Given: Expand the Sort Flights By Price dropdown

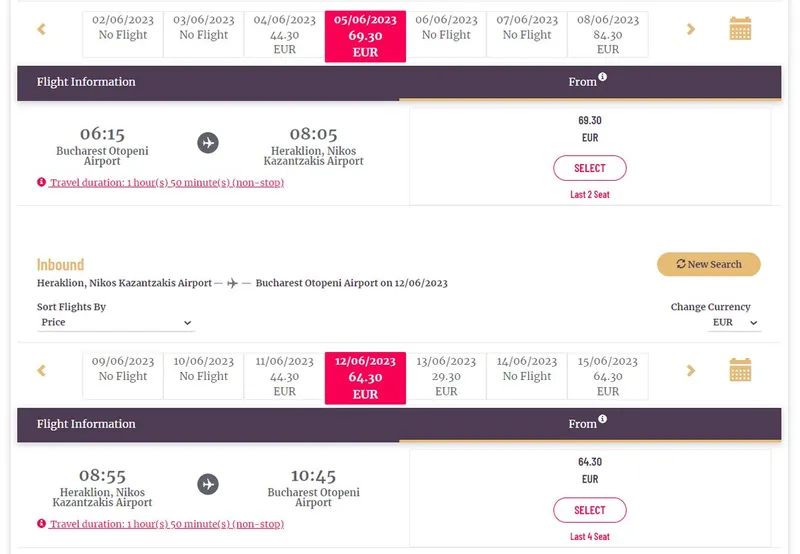Looking at the screenshot, I should (116, 322).
